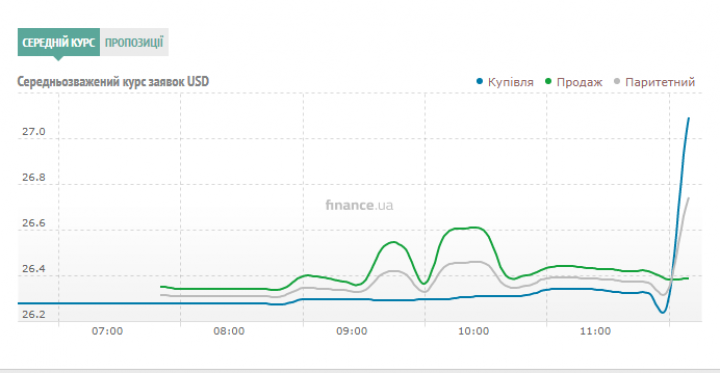Viewport: 720px width, 373px height.
Task: Toggle the Паритетний series in the legend
Action: tap(654, 82)
